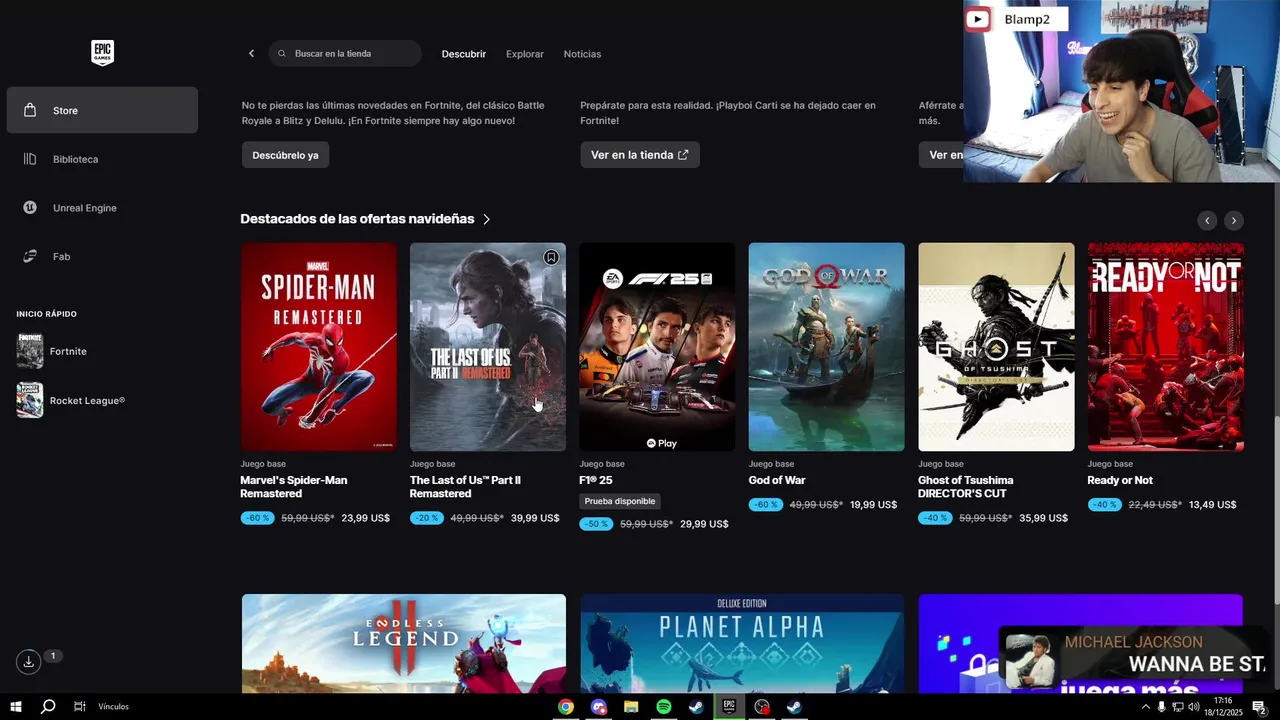Open Discord from the taskbar
This screenshot has width=1280, height=720.
point(599,707)
